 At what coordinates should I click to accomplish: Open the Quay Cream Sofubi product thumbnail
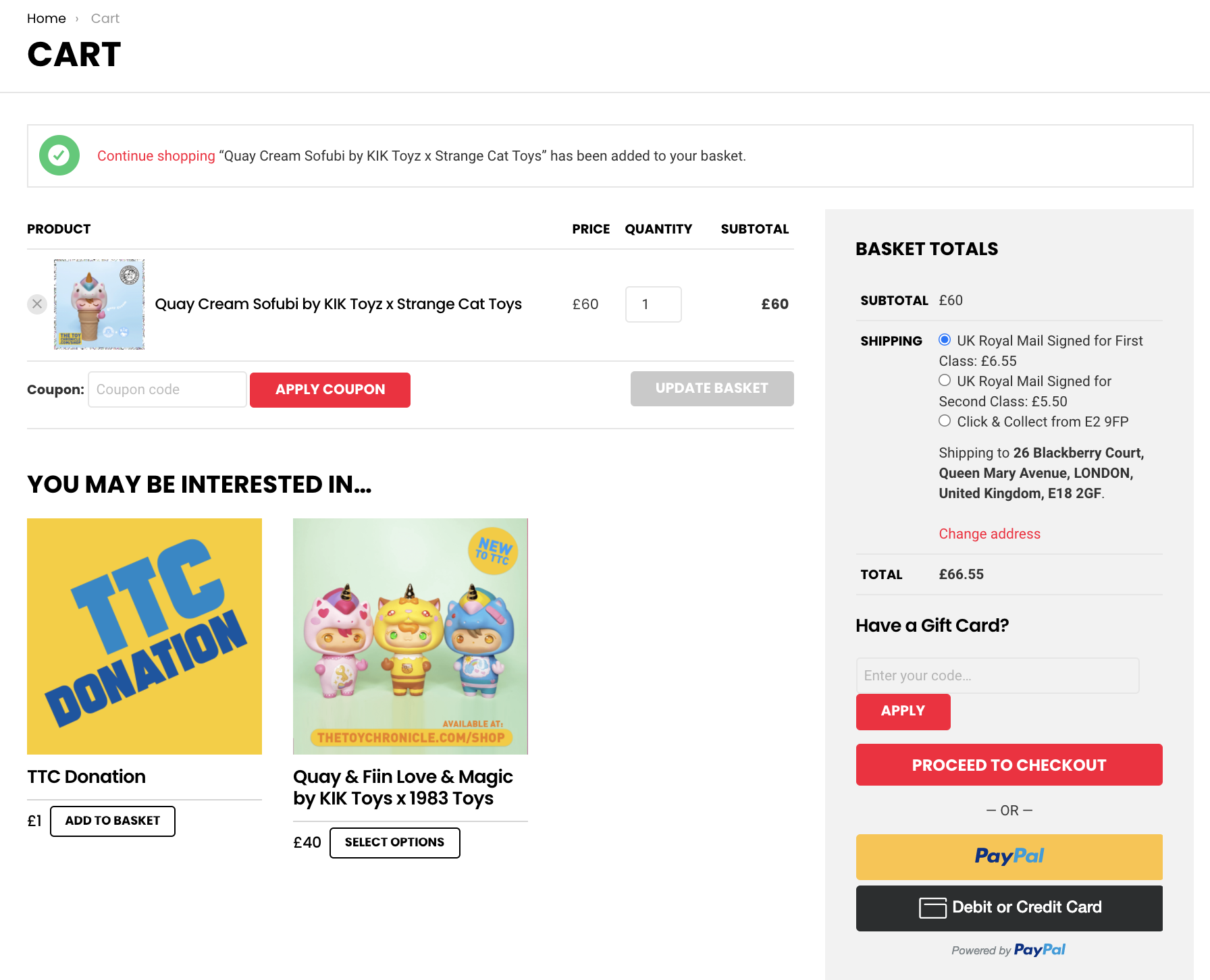tap(99, 304)
